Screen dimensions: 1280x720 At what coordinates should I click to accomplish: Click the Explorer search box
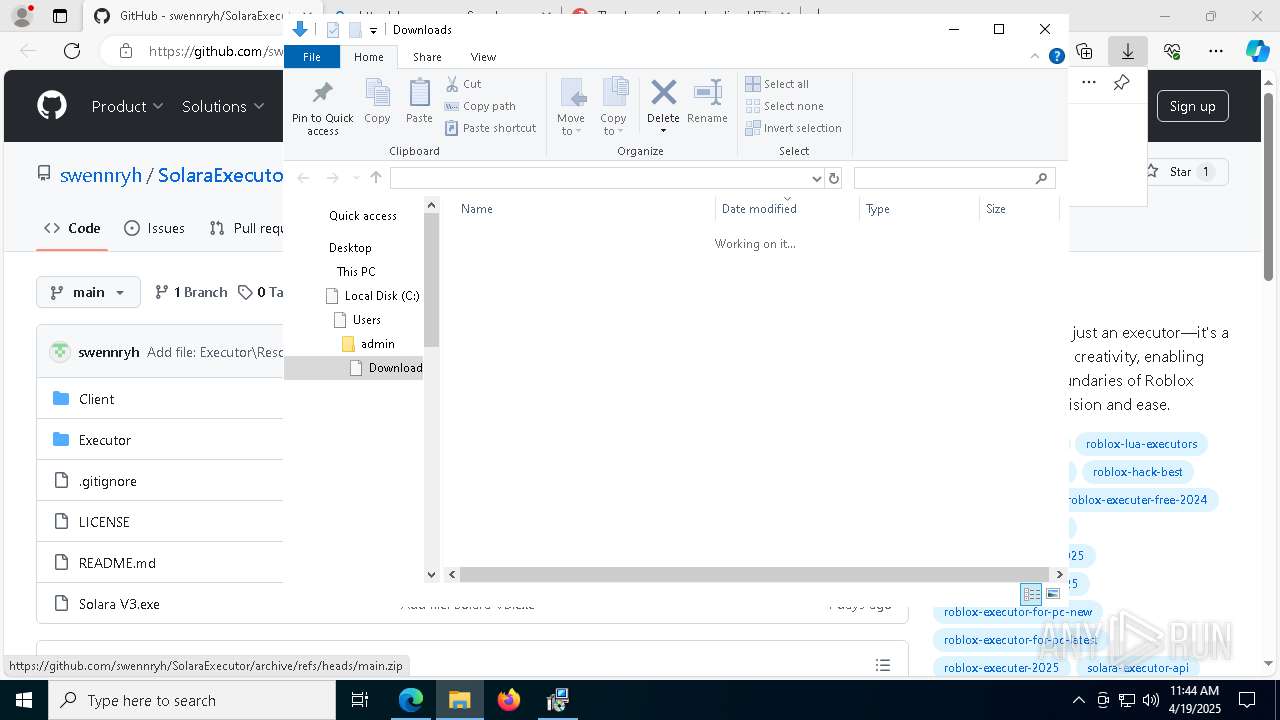tap(954, 178)
